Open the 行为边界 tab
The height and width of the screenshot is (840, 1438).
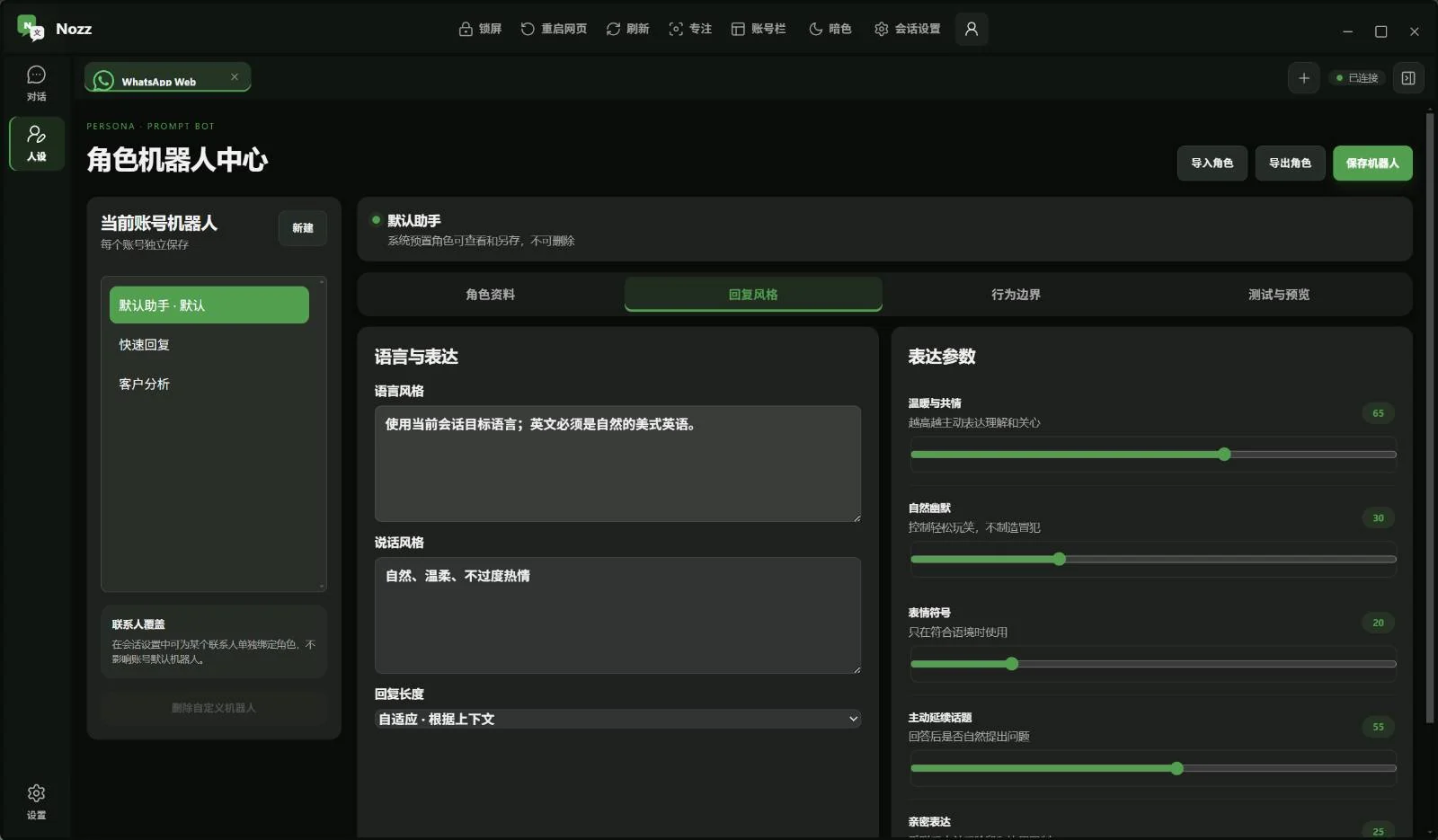pos(1016,295)
